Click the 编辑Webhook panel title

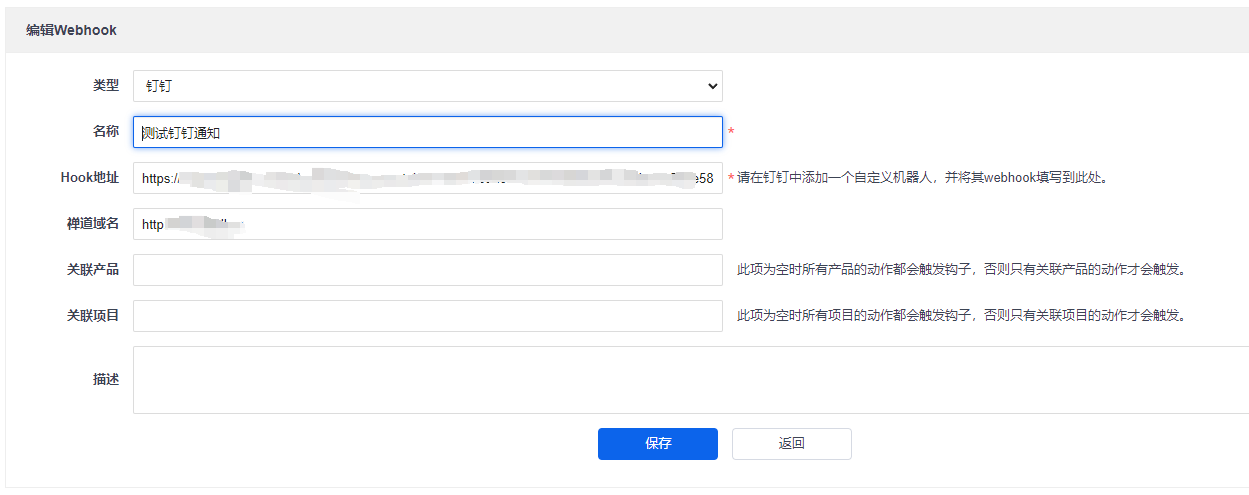pyautogui.click(x=71, y=30)
